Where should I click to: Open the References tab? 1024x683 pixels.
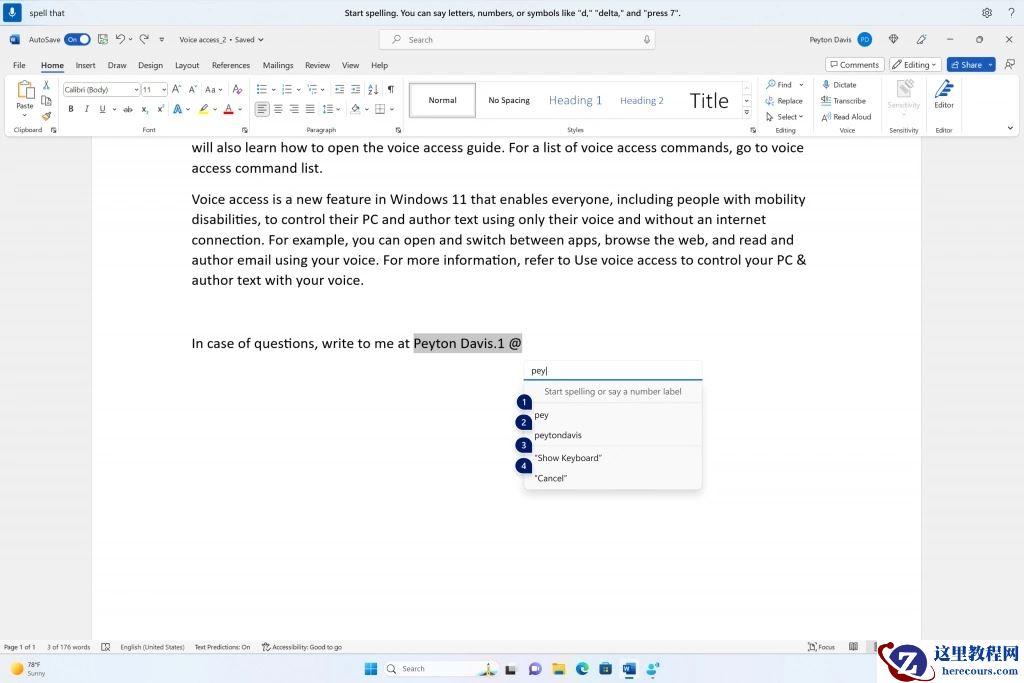(233, 64)
